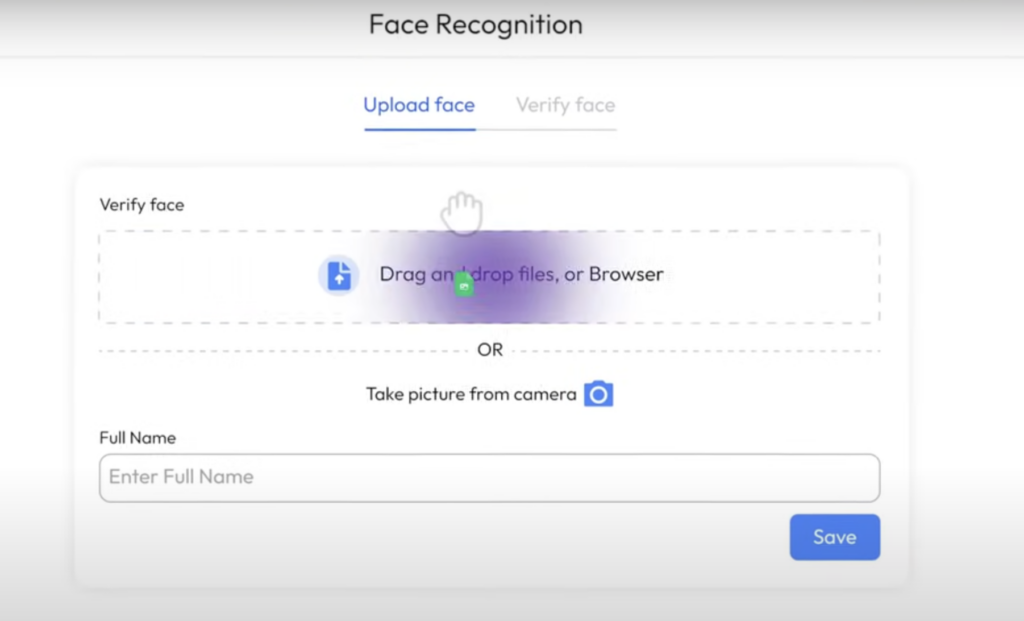Switch to the Verify face tab
Image resolution: width=1024 pixels, height=621 pixels.
(x=565, y=105)
